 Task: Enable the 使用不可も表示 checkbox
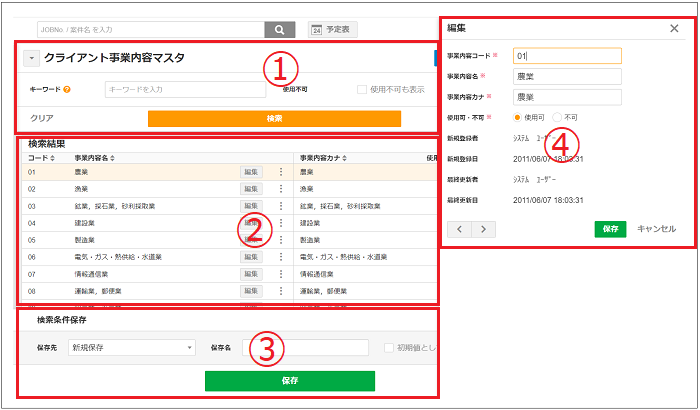[363, 90]
